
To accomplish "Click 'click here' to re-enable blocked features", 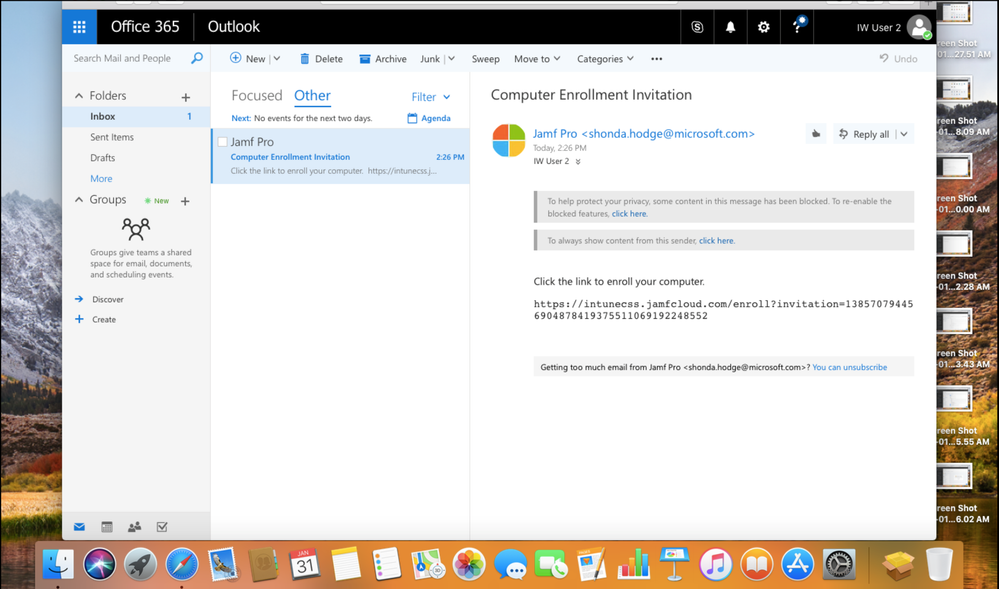I will tap(629, 214).
